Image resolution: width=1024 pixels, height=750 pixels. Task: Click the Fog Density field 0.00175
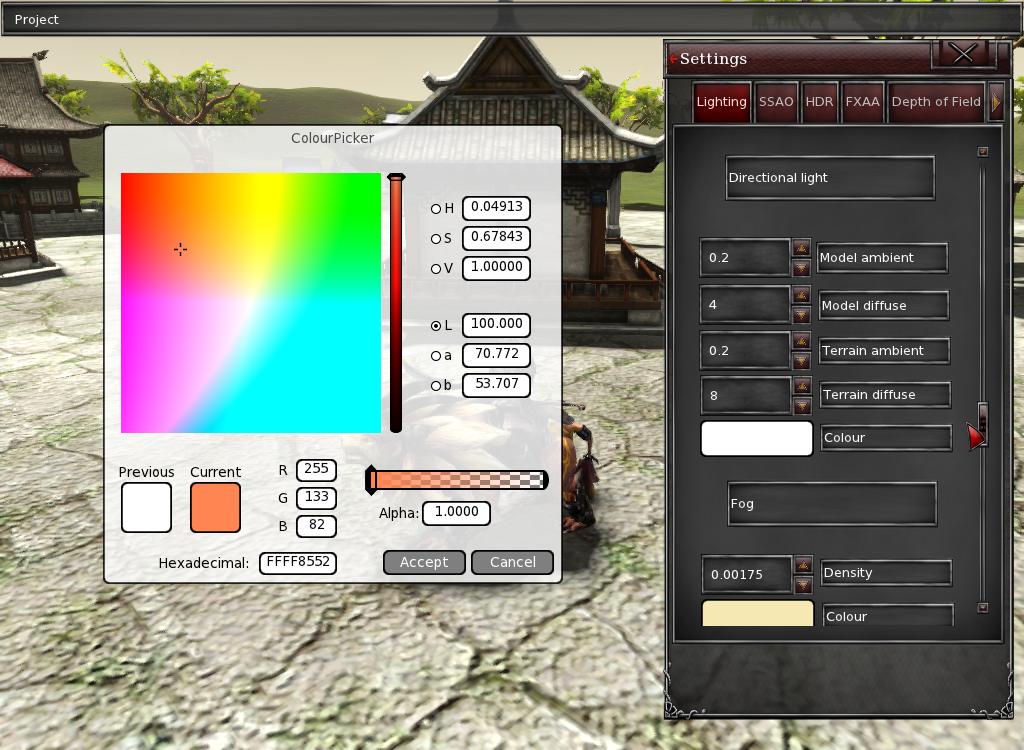(747, 574)
